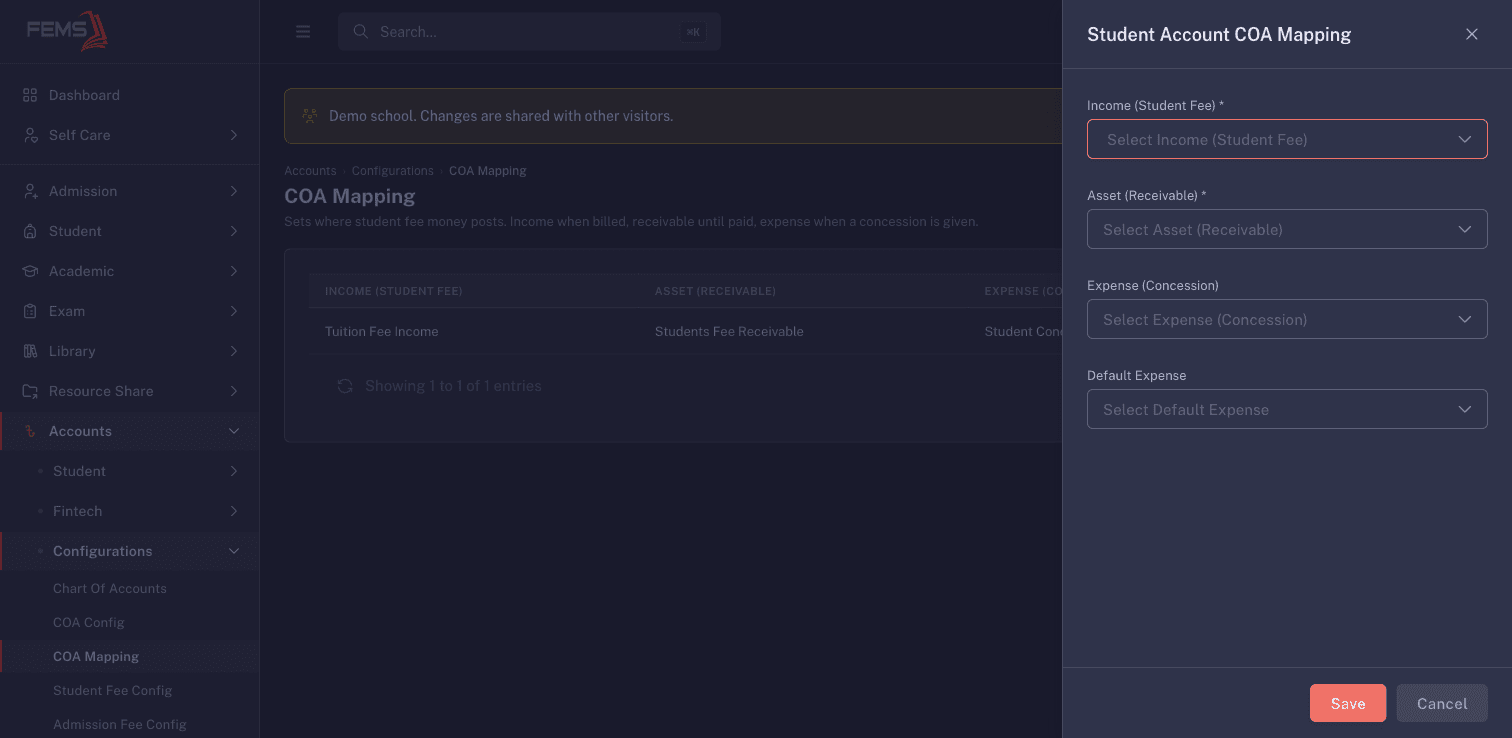Viewport: 1512px width, 738px height.
Task: Collapse the Accounts menu chevron
Action: 234,431
